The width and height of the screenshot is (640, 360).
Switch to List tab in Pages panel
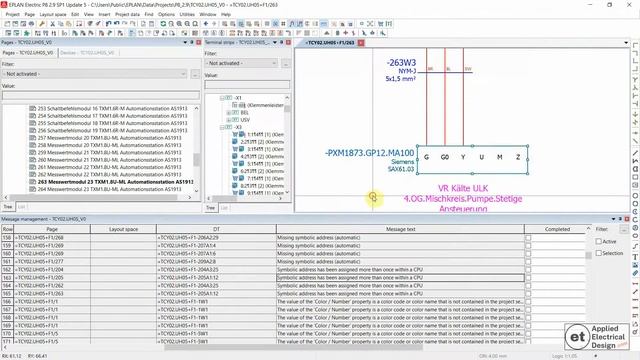coord(22,207)
